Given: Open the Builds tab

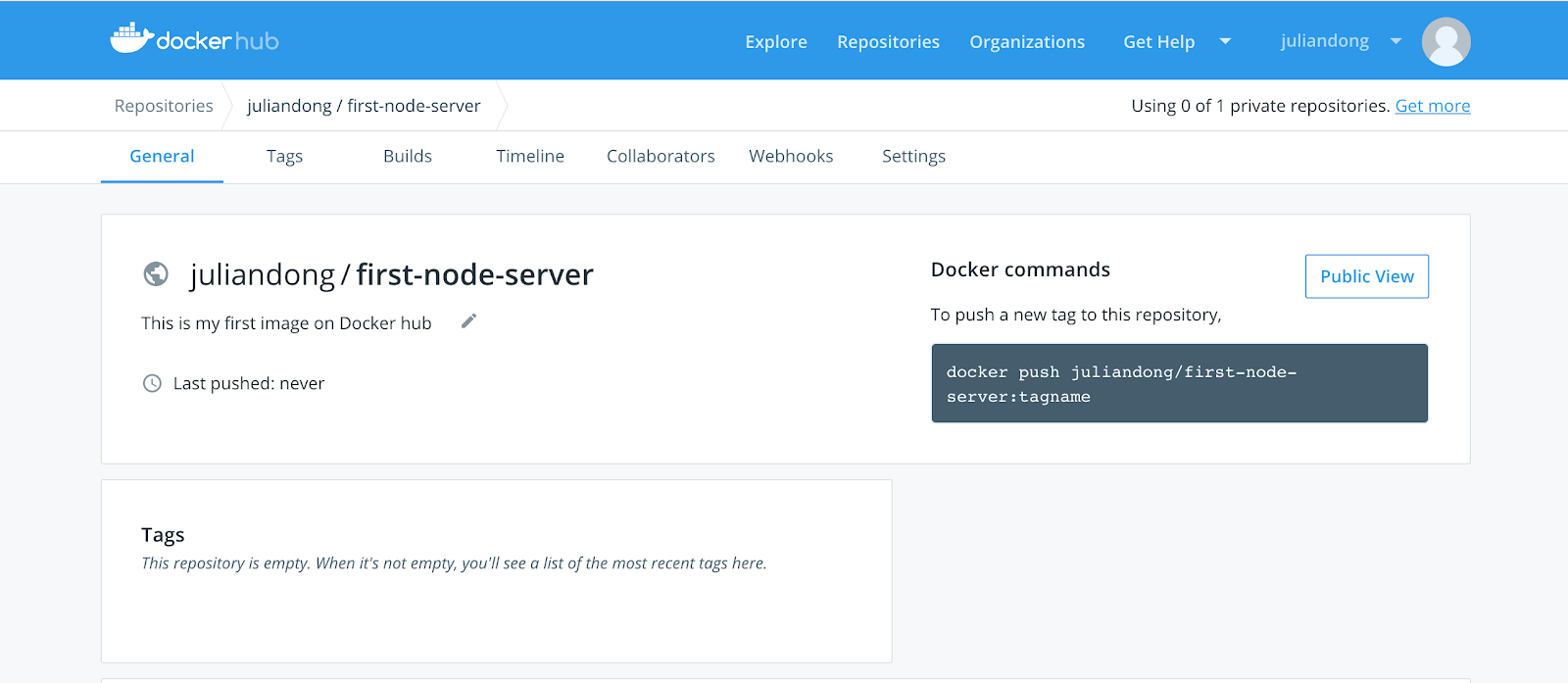Looking at the screenshot, I should 408,157.
